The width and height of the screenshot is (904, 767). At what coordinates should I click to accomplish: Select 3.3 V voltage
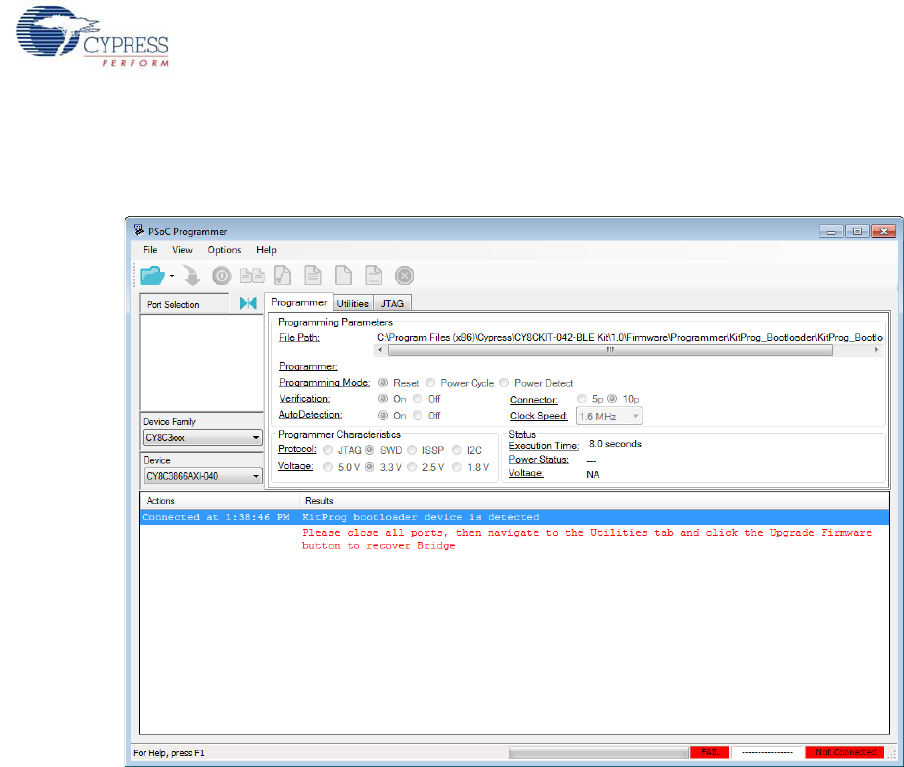click(370, 467)
